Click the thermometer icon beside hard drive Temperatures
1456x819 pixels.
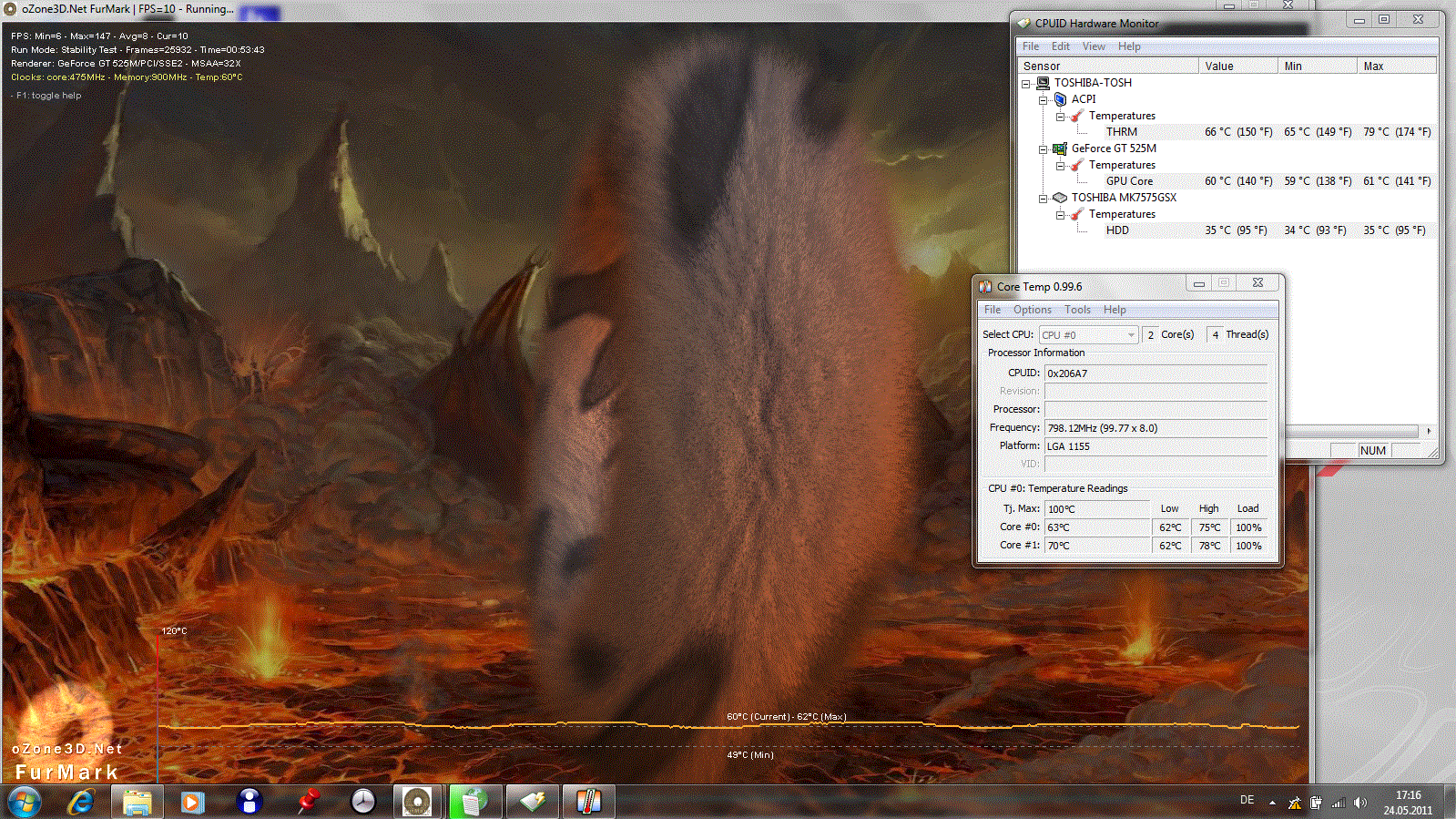pos(1077,214)
